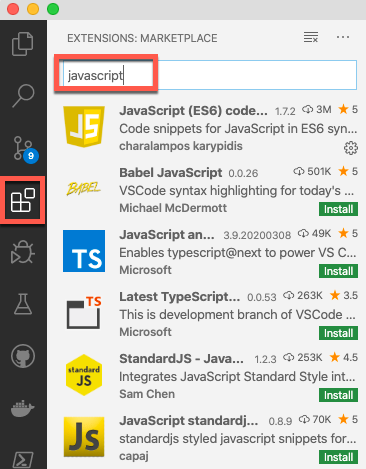Screen dimensions: 366x469
Task: Open the PowerShell view in activity bar
Action: coord(23,460)
